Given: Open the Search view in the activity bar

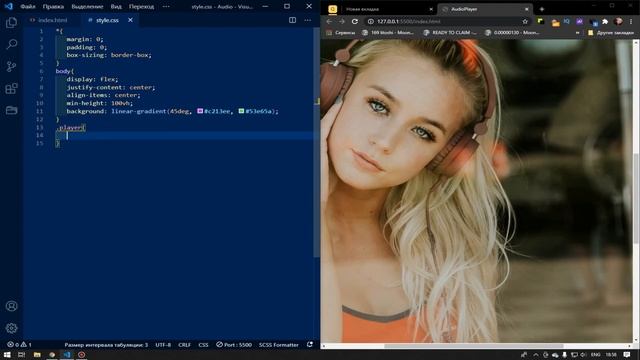Looking at the screenshot, I should (x=11, y=44).
